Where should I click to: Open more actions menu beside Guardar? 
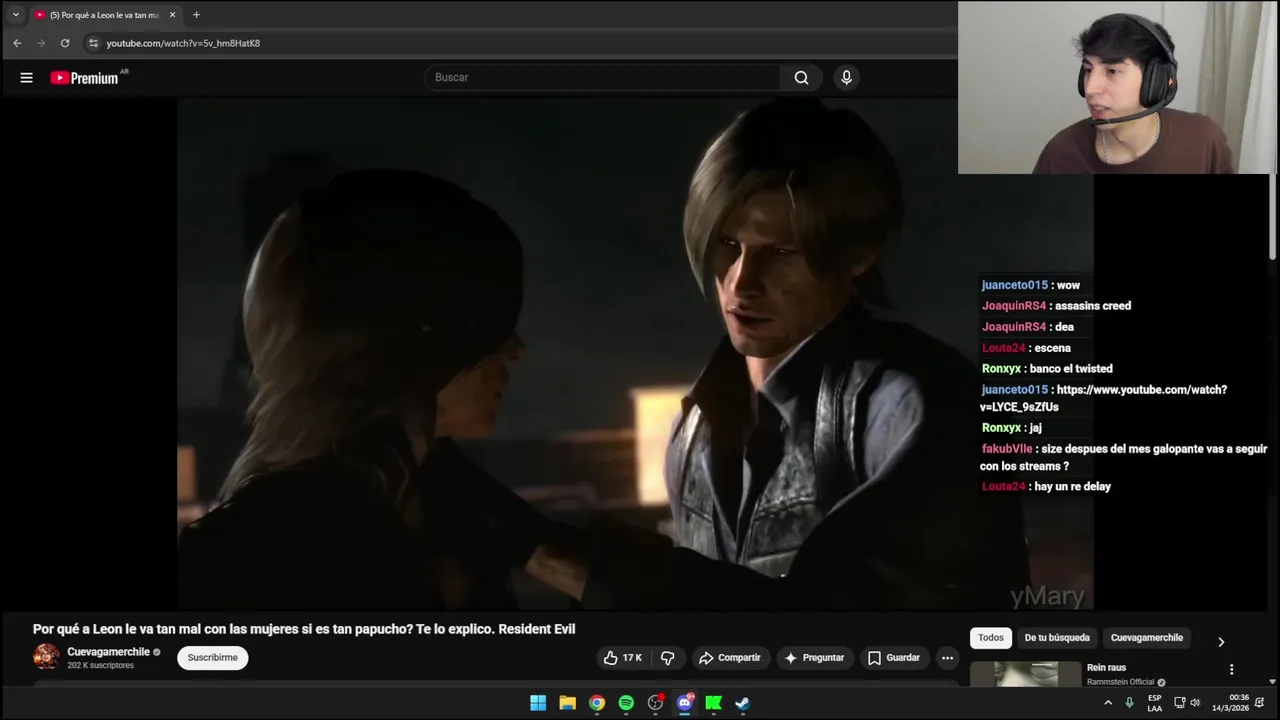[947, 657]
